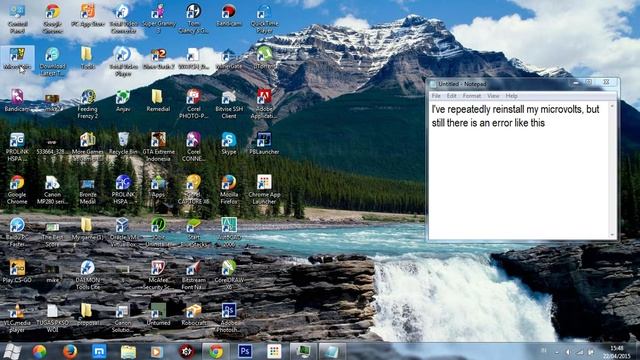Open the Baidu PC Faster shortcut
The width and height of the screenshot is (640, 360).
(x=17, y=232)
